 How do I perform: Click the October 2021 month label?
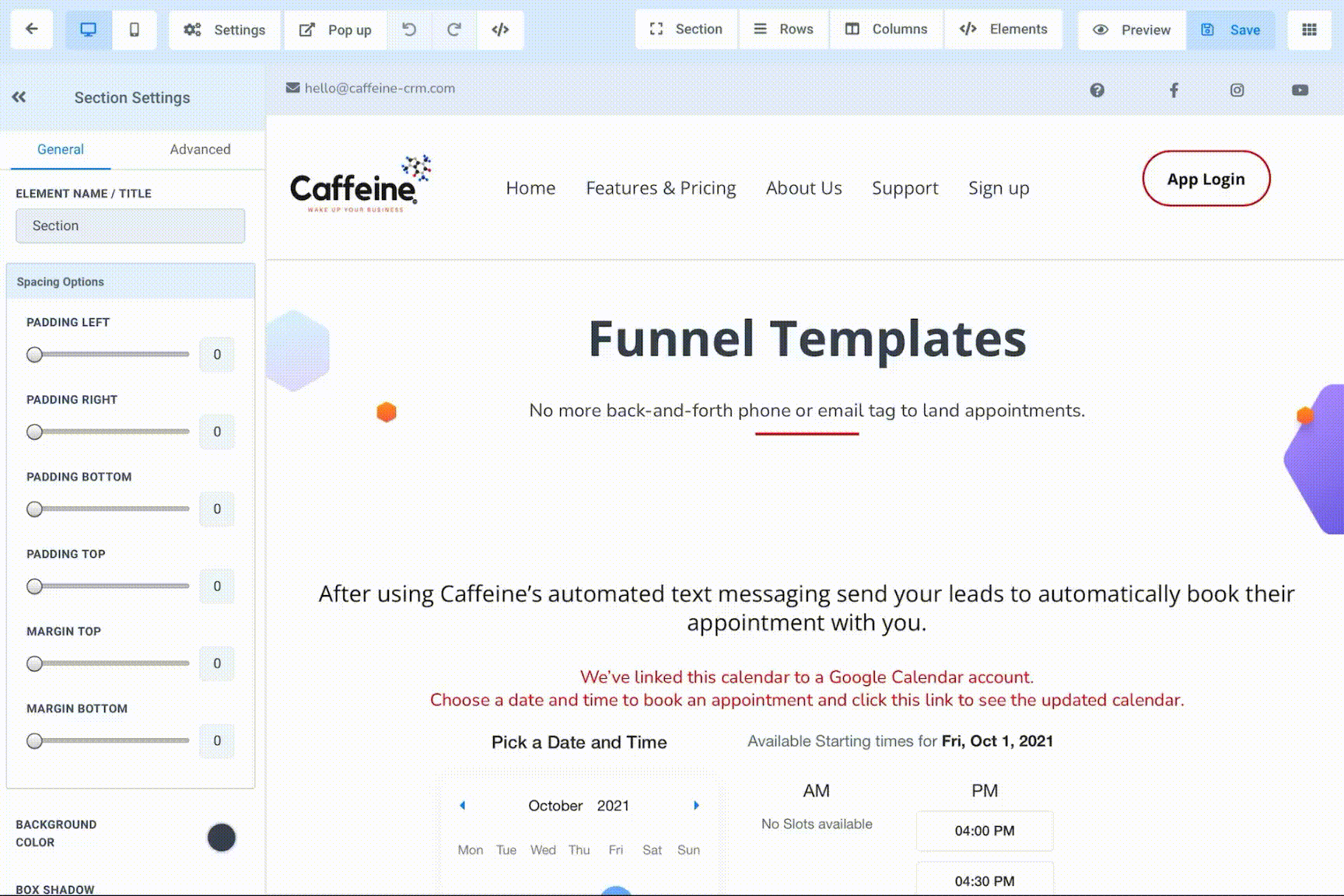(579, 806)
